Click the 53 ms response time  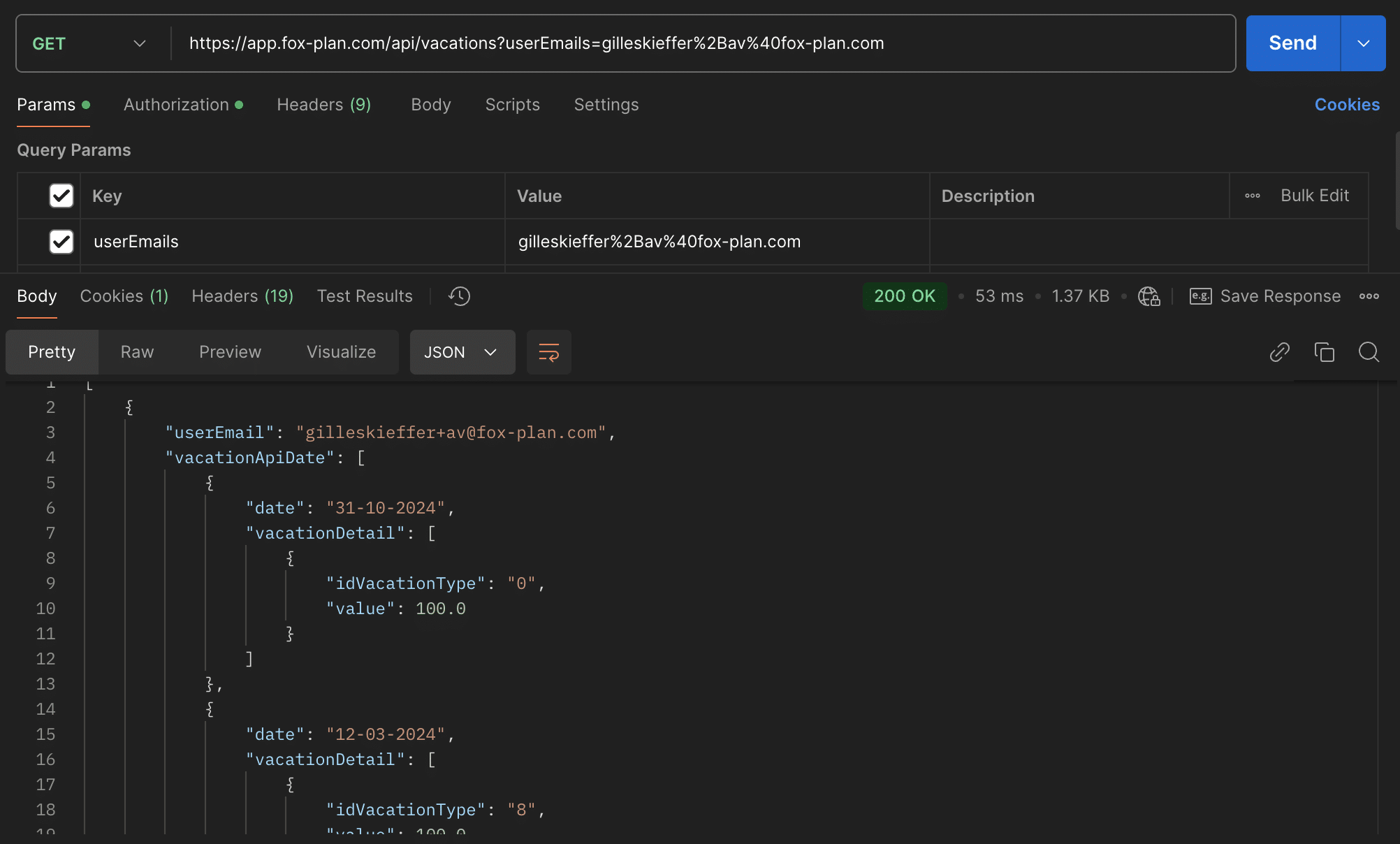999,296
